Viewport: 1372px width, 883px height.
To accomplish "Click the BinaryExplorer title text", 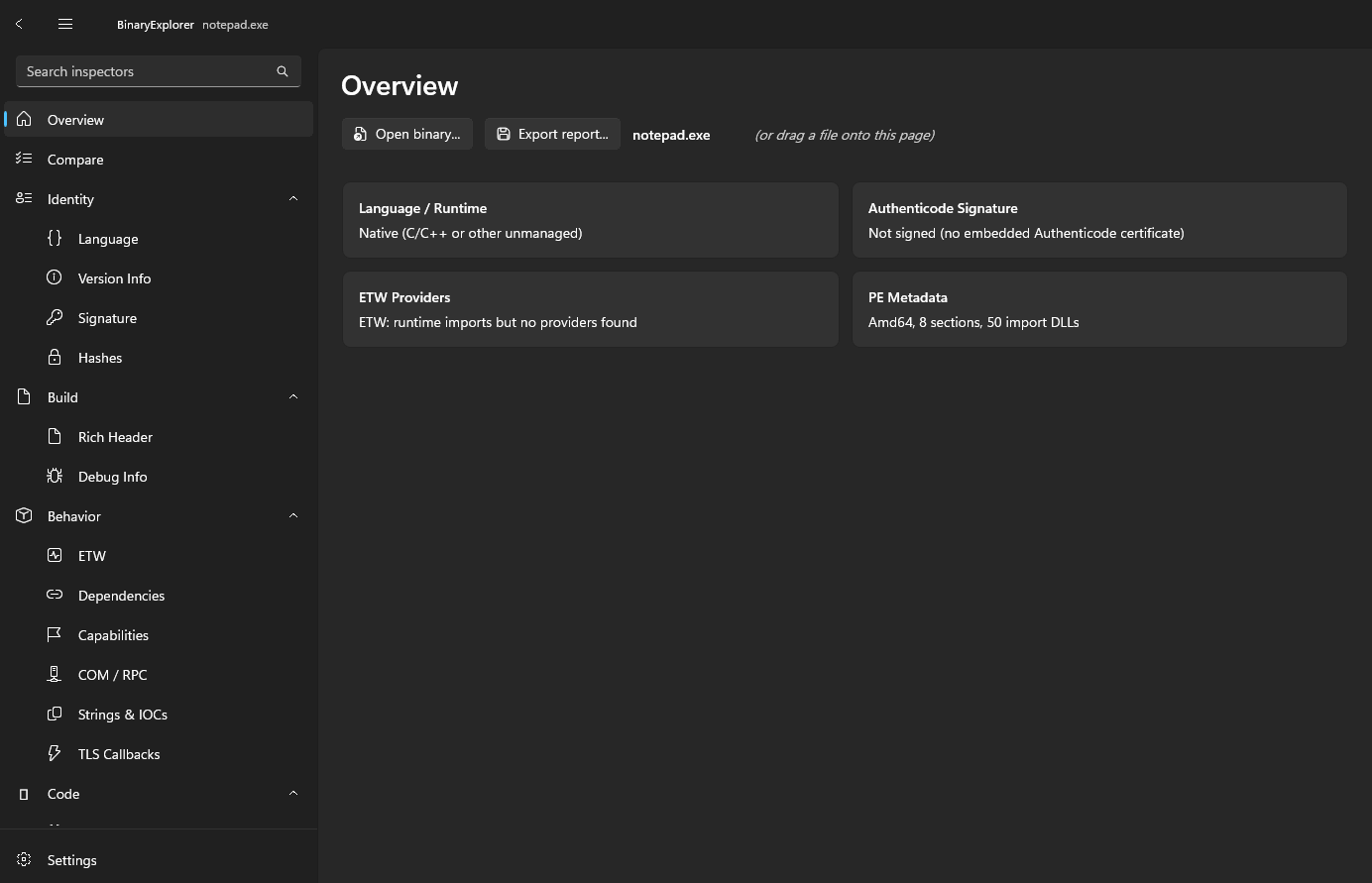I will pos(156,25).
